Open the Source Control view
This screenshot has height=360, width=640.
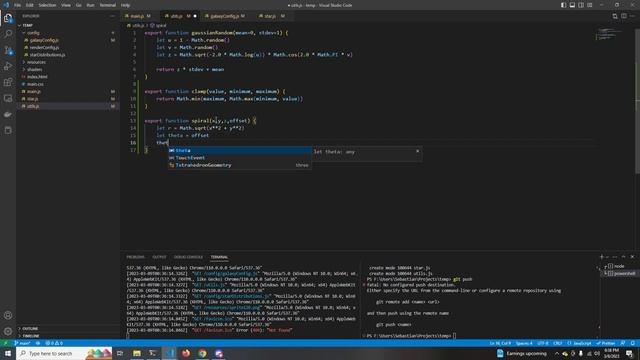(8, 50)
